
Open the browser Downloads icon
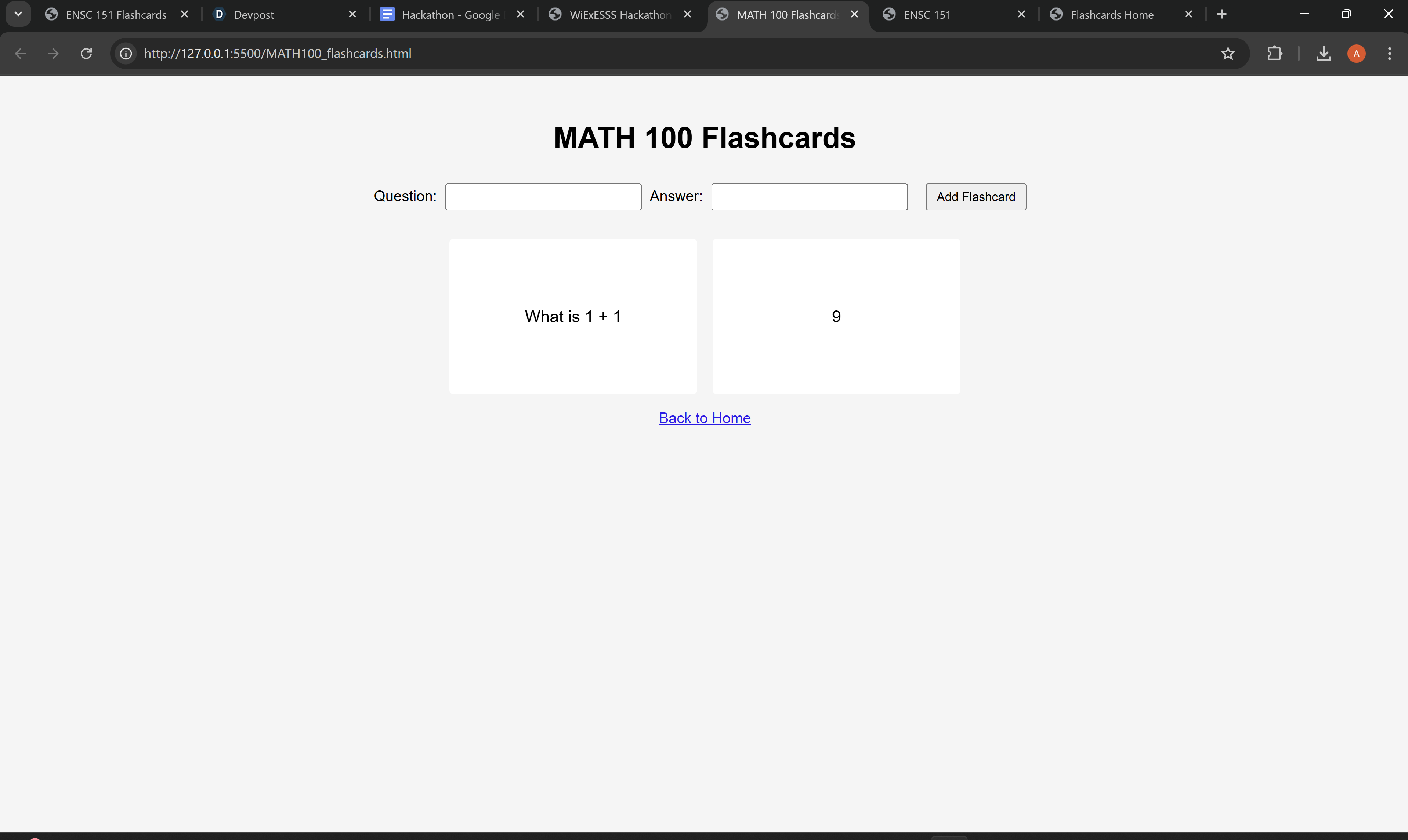click(1323, 53)
